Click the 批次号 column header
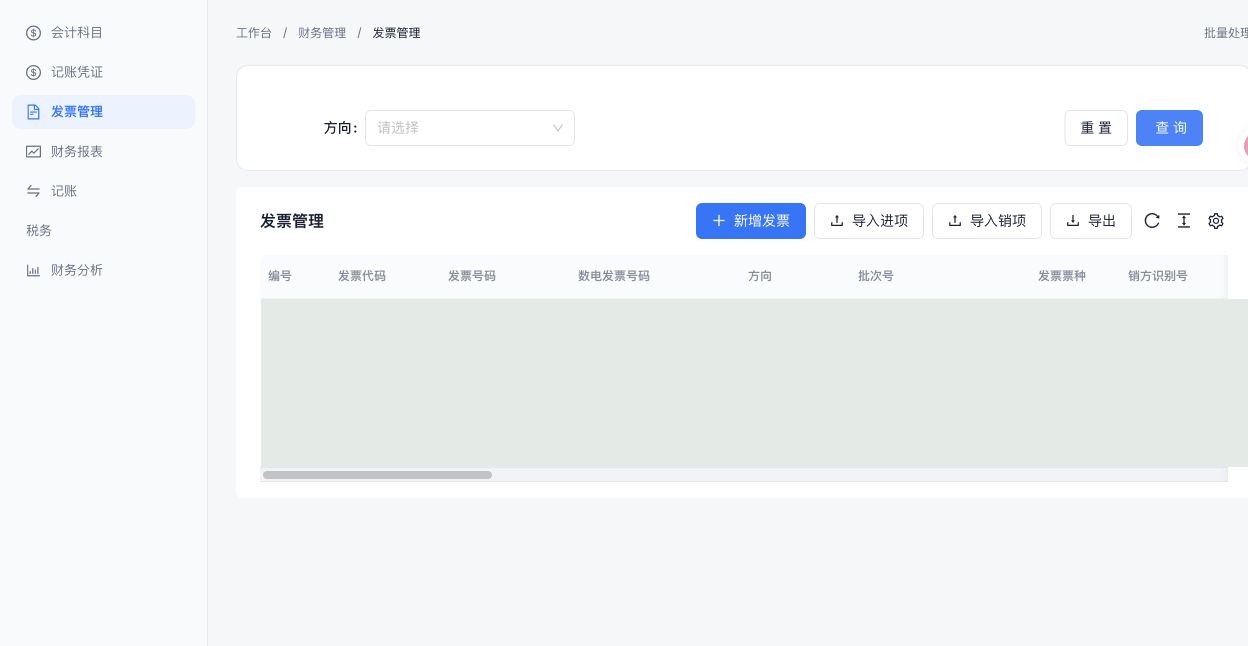The width and height of the screenshot is (1248, 646). pos(876,276)
